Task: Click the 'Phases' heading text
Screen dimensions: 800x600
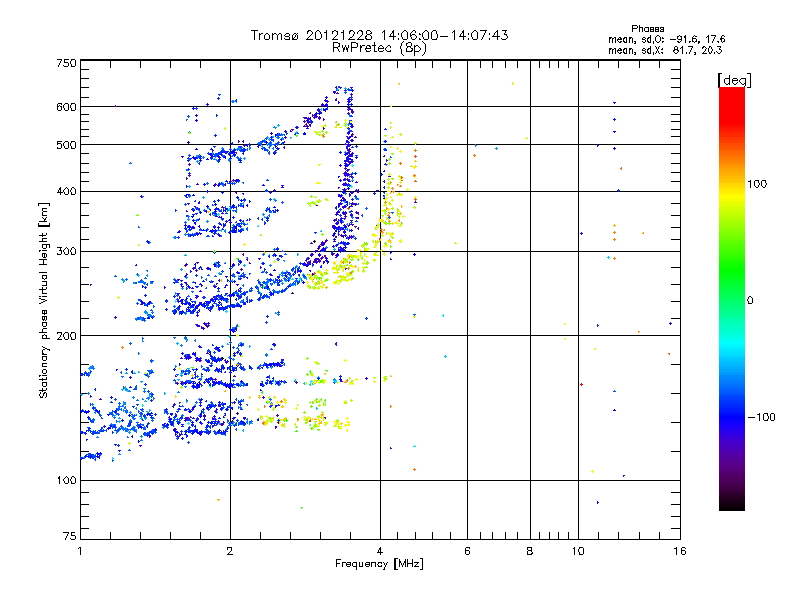Action: point(647,29)
